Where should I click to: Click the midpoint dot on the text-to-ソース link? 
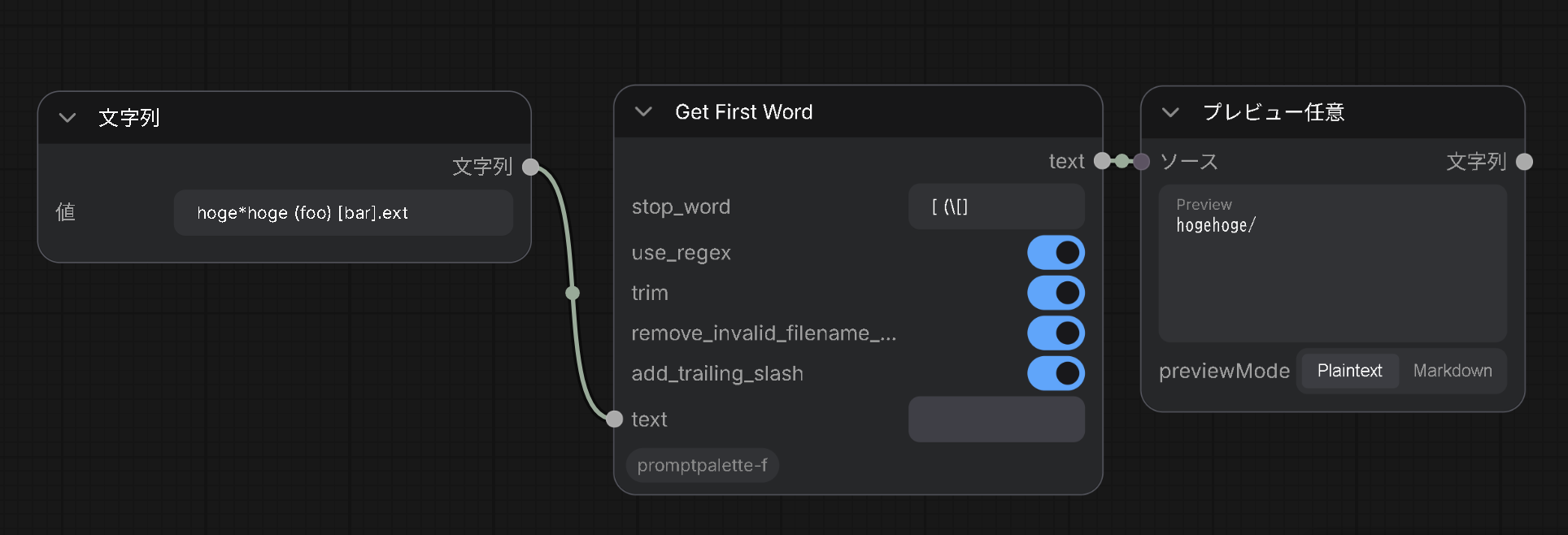pos(1122,161)
